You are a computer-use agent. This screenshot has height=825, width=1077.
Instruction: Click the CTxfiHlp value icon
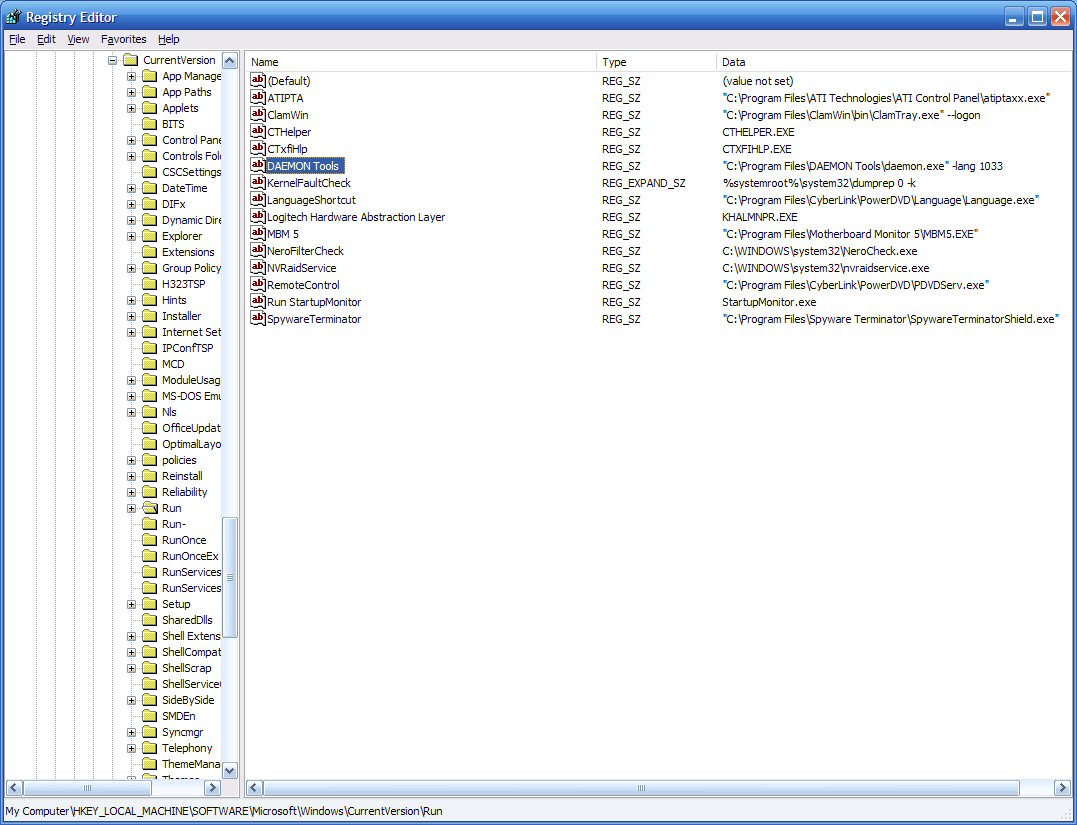tap(258, 148)
